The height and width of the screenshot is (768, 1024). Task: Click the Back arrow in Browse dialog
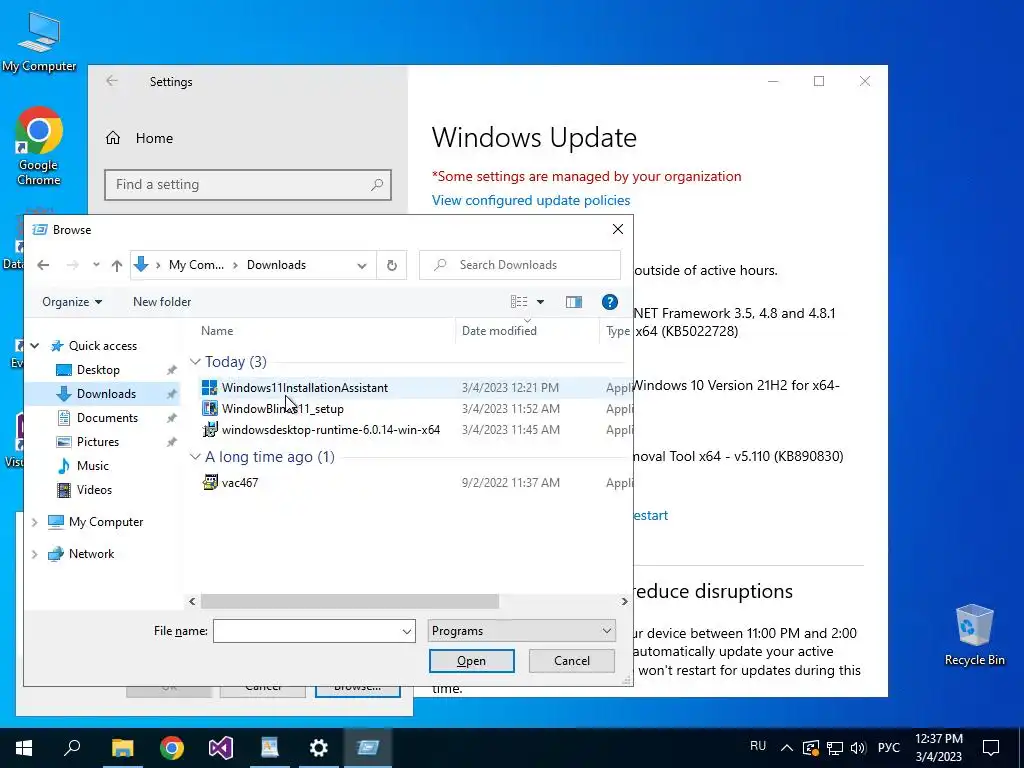[43, 265]
